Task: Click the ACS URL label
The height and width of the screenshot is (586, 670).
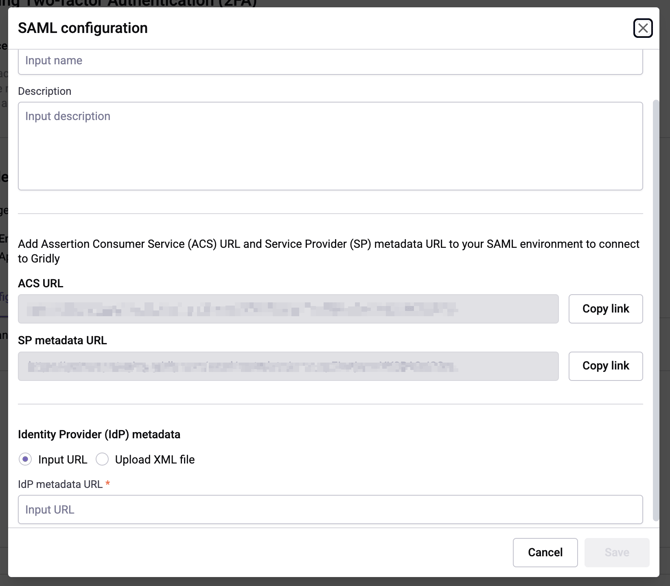Action: click(x=41, y=284)
